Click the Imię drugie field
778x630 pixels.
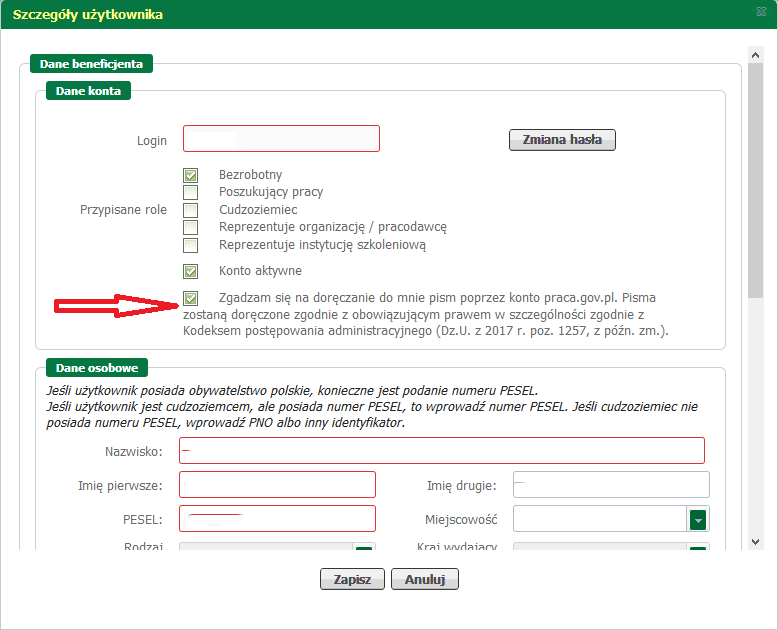(x=611, y=485)
